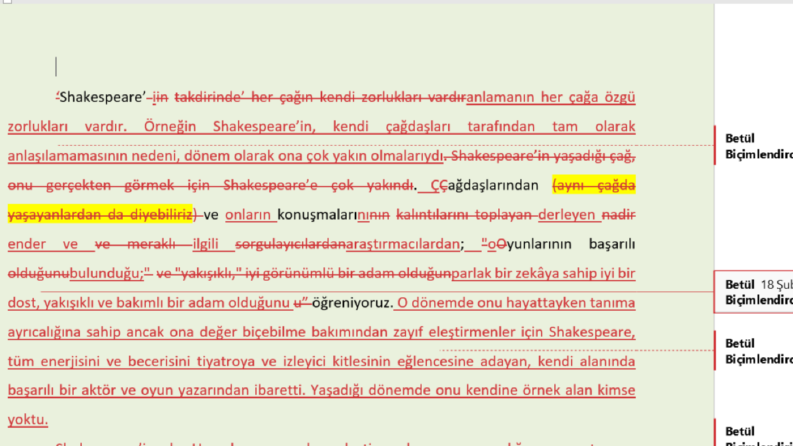Select the deleted word "takdirinde'"
The width and height of the screenshot is (793, 446).
[x=209, y=97]
